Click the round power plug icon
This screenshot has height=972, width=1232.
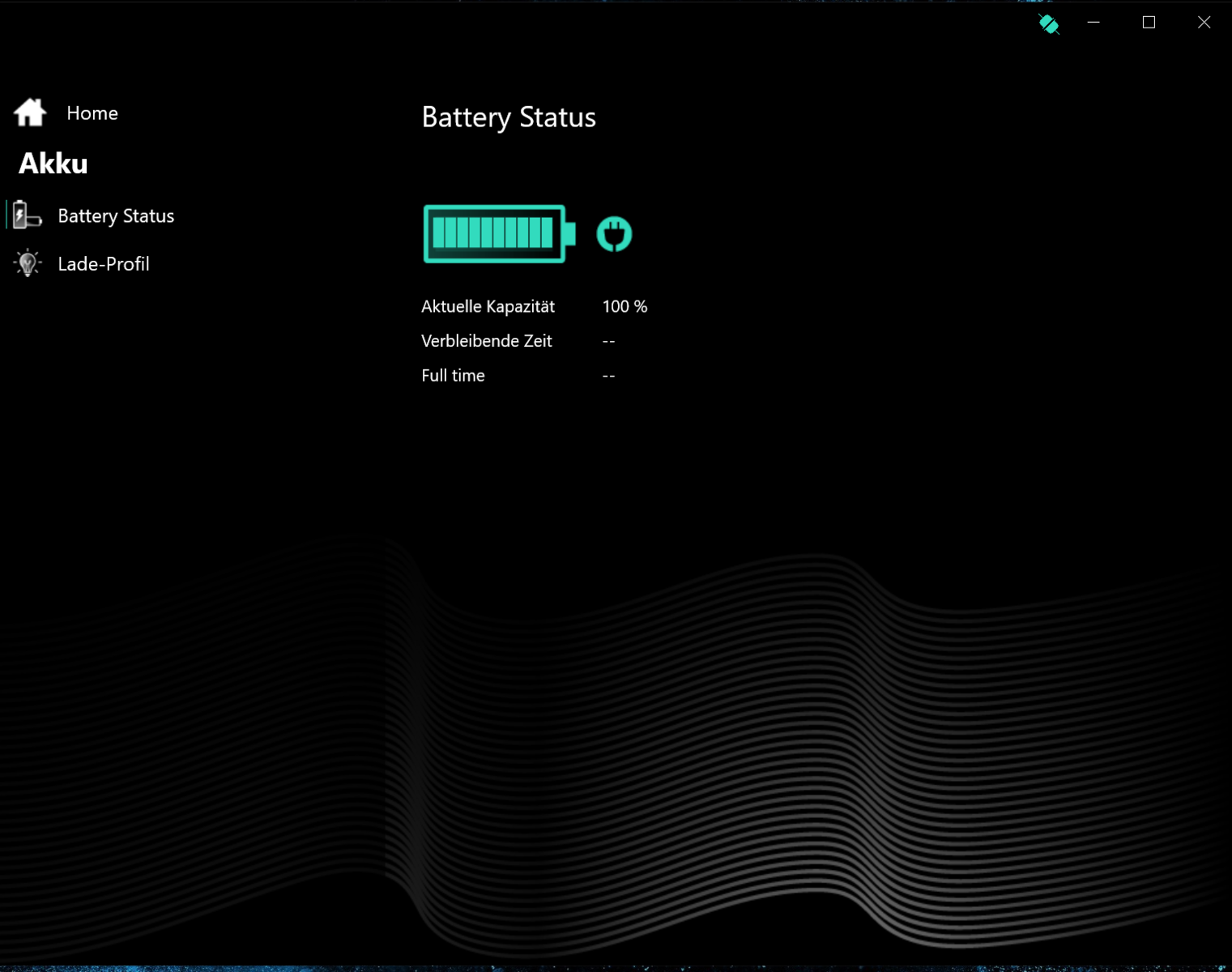pyautogui.click(x=614, y=235)
